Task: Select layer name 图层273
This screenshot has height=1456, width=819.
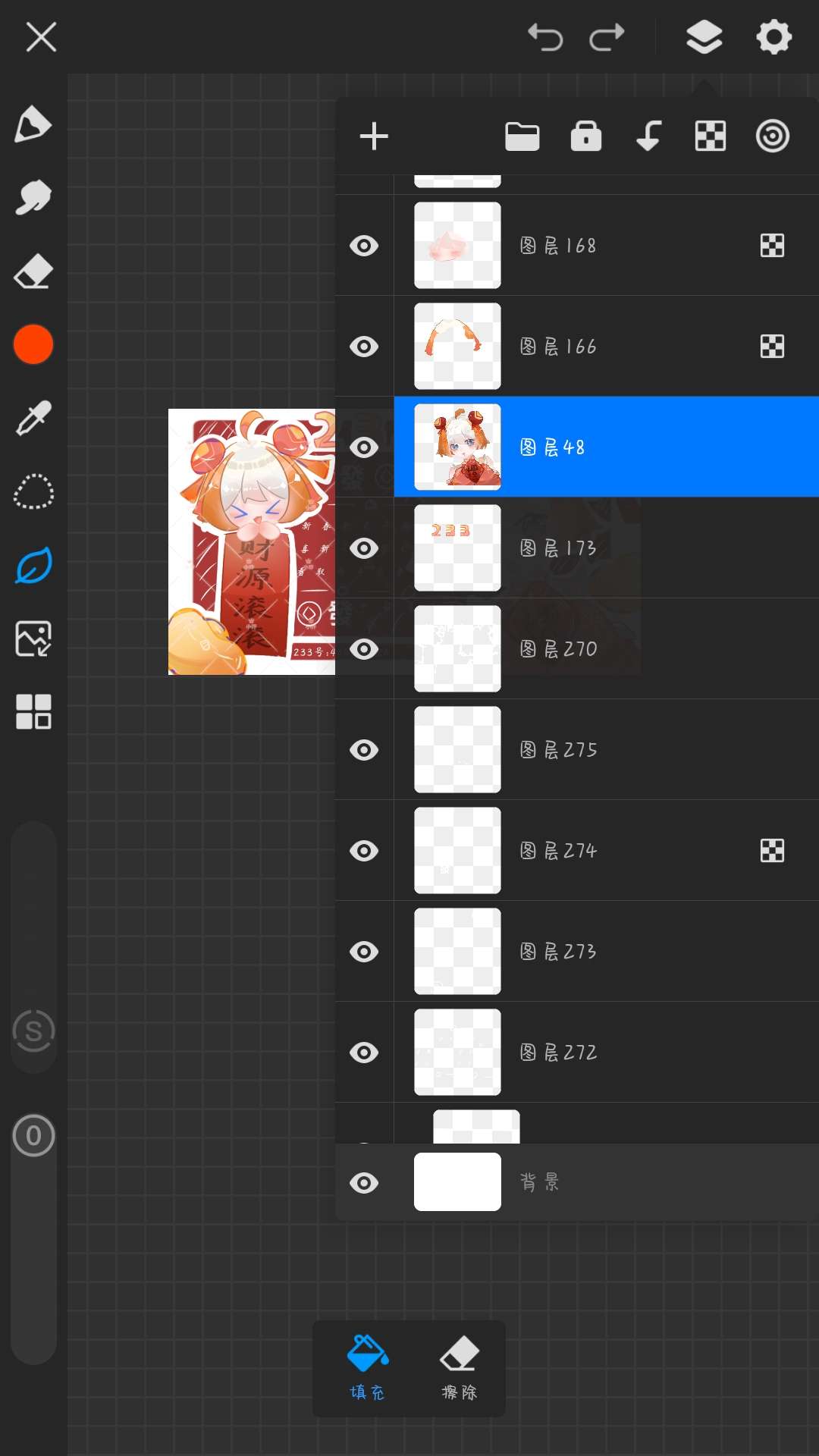Action: pos(558,952)
